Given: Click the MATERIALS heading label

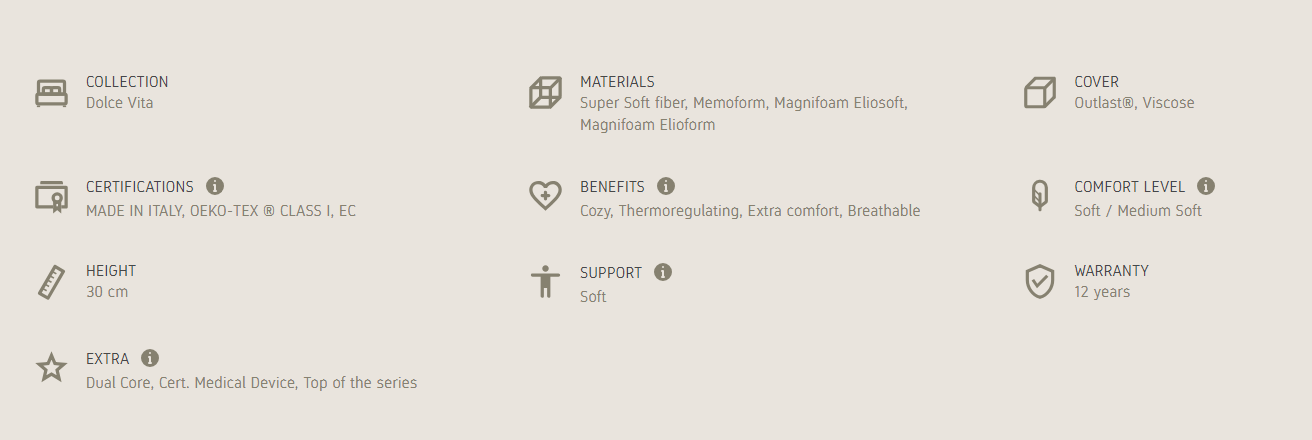Looking at the screenshot, I should pos(617,82).
